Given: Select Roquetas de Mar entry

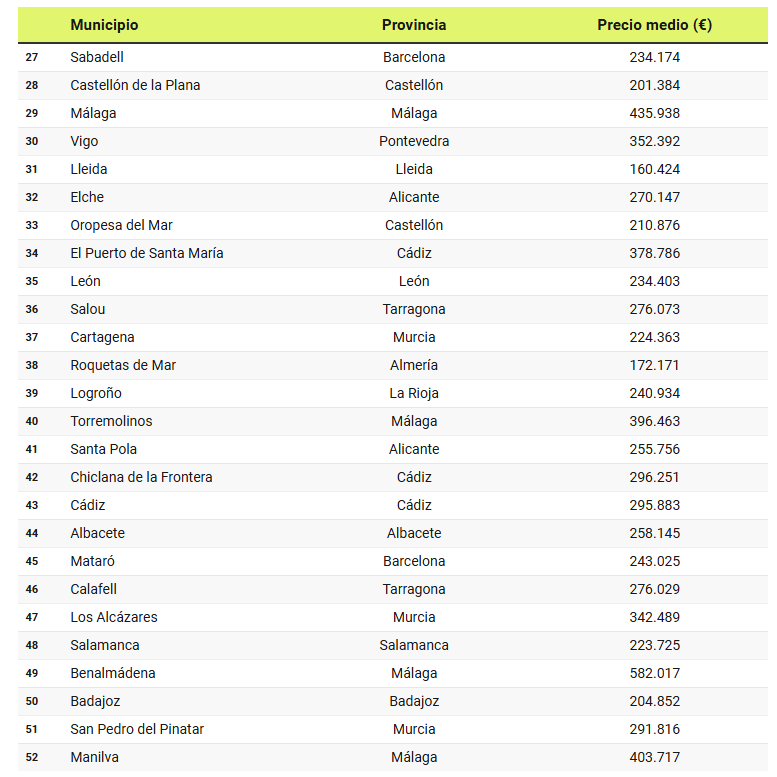Looking at the screenshot, I should [123, 365].
